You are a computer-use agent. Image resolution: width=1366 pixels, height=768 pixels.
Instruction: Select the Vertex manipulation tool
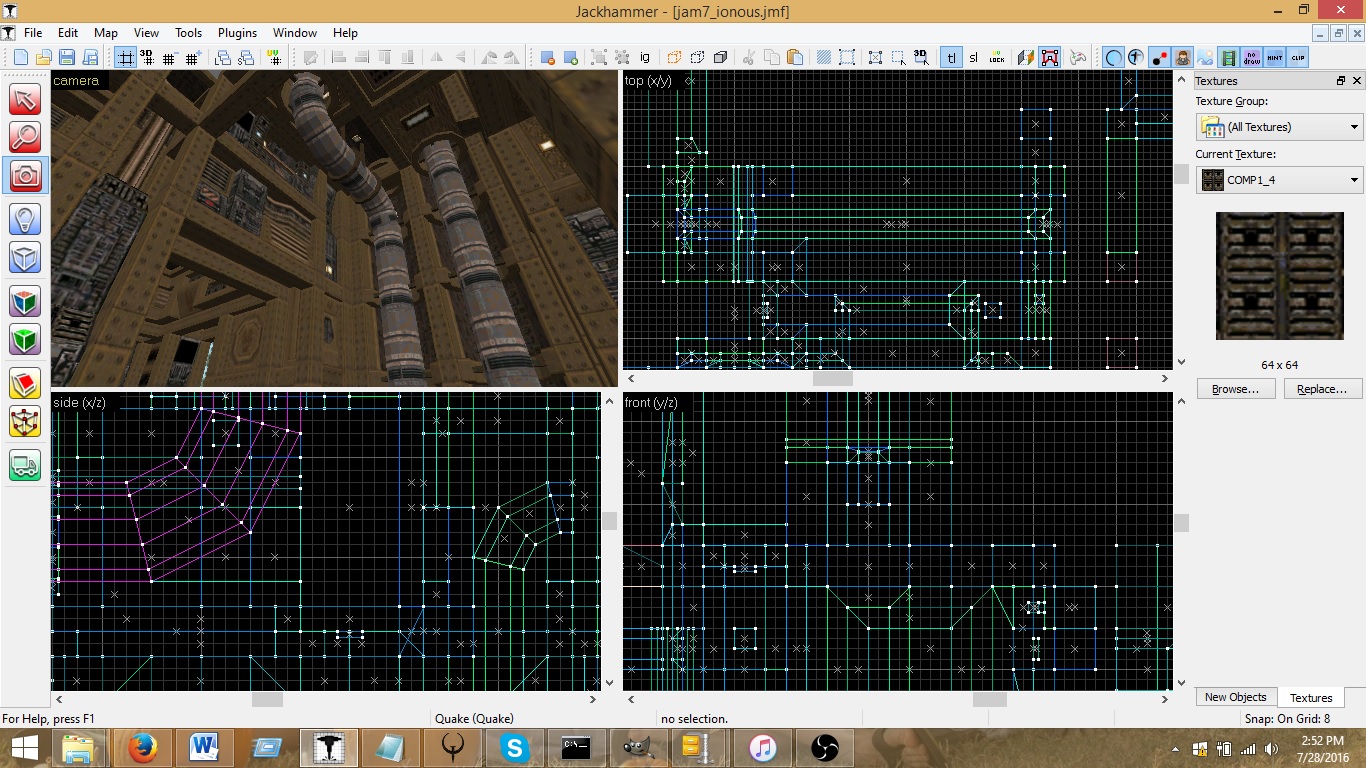tap(25, 421)
